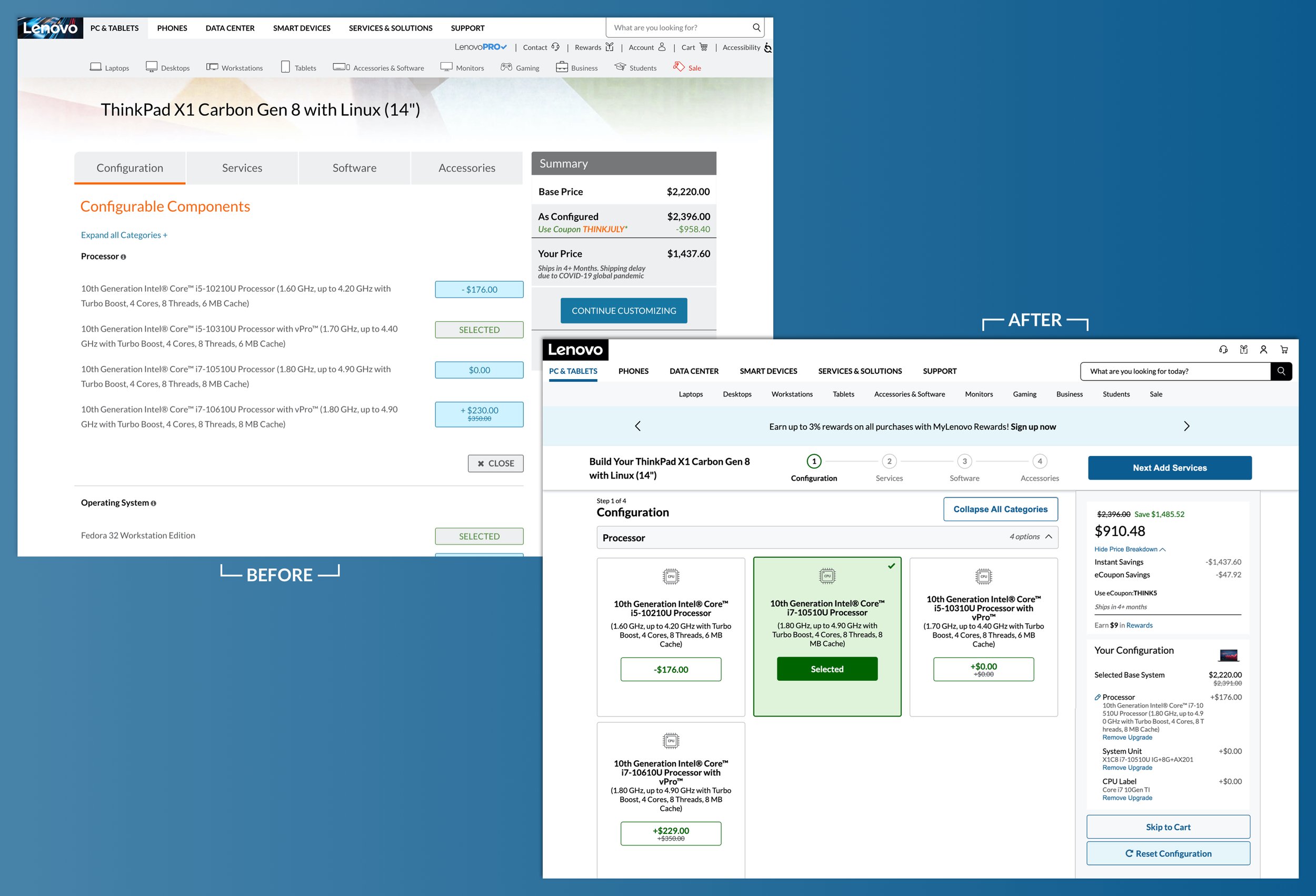Expand all Categories in the Before page
Image resolution: width=1316 pixels, height=896 pixels.
[124, 235]
